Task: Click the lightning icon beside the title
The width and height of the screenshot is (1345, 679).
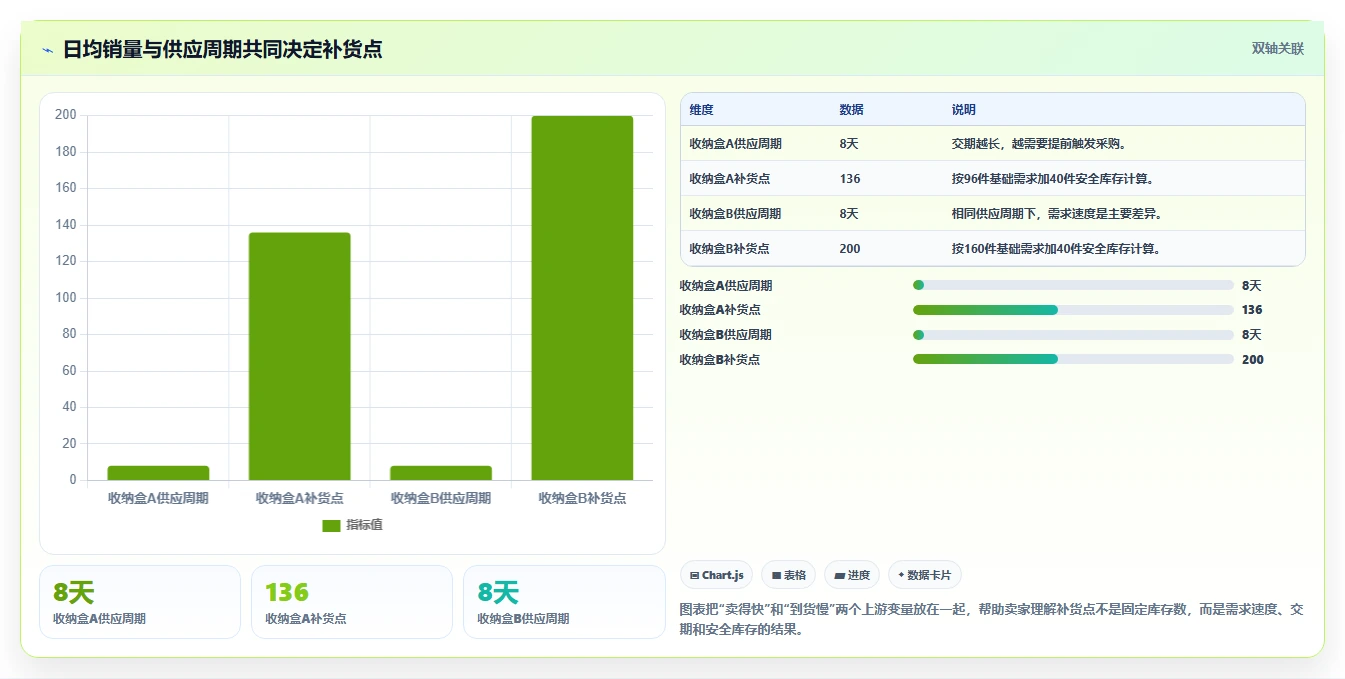Action: (47, 50)
